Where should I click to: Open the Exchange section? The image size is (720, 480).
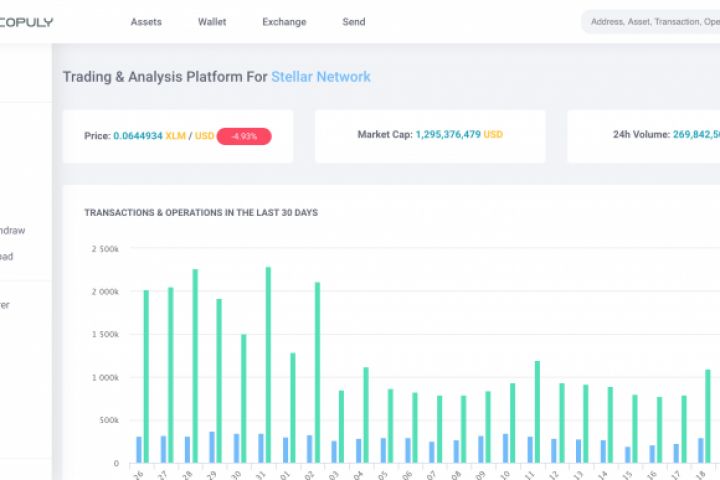[284, 22]
